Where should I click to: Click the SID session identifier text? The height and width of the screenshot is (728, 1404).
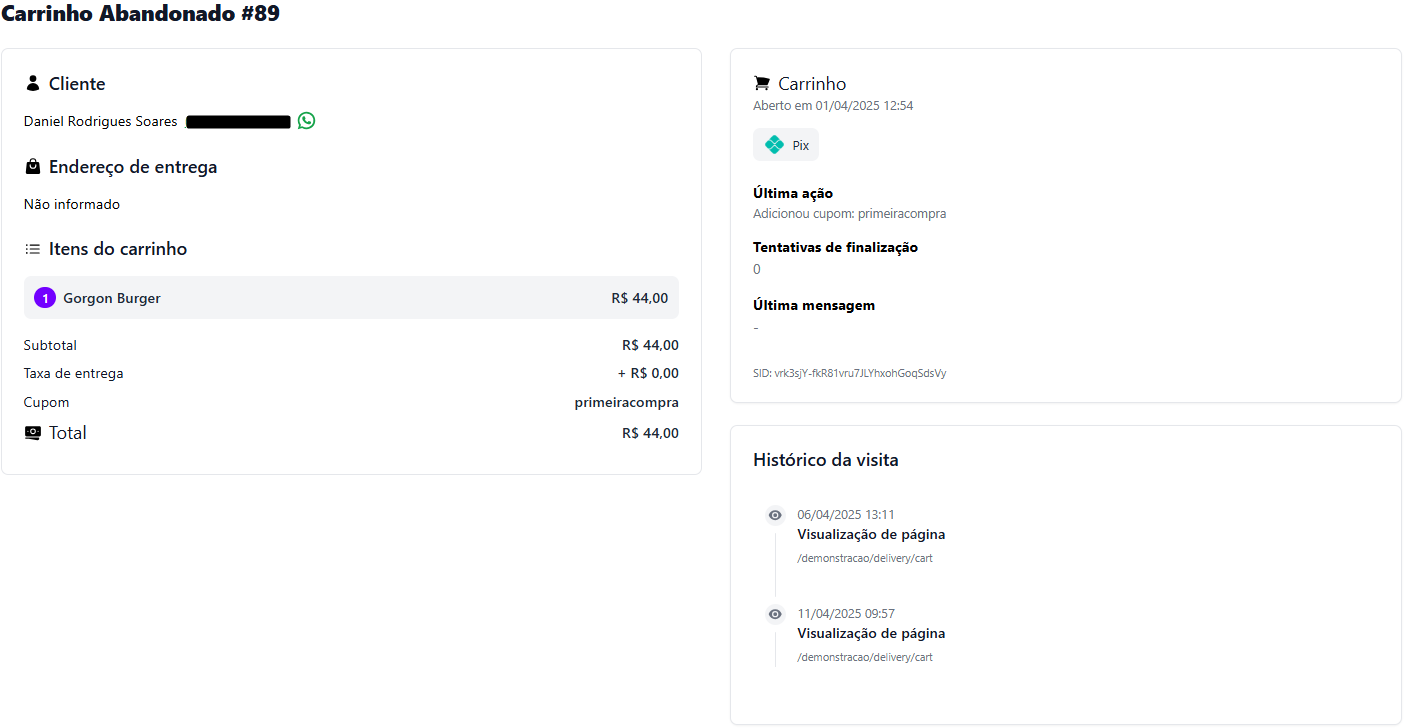point(849,373)
